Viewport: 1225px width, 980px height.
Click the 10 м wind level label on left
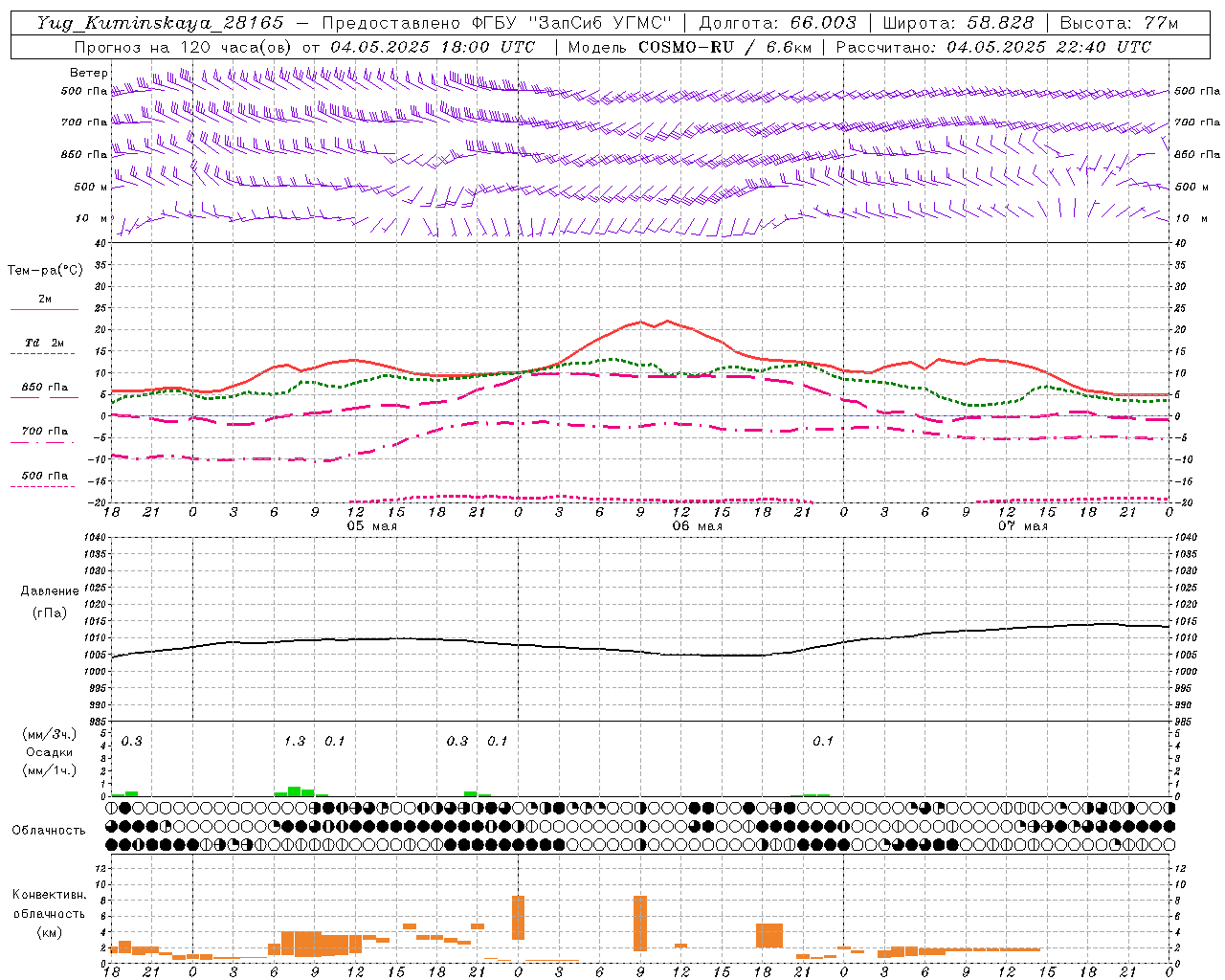click(92, 218)
